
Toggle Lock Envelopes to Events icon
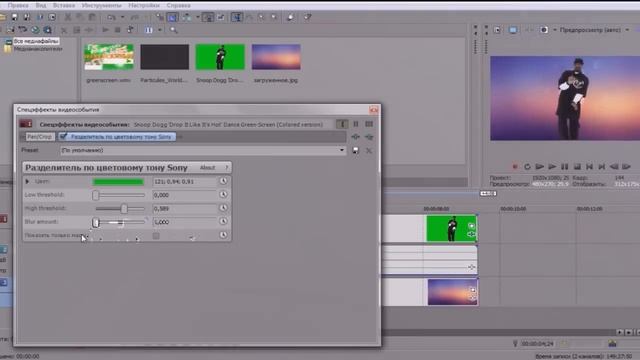(208, 17)
